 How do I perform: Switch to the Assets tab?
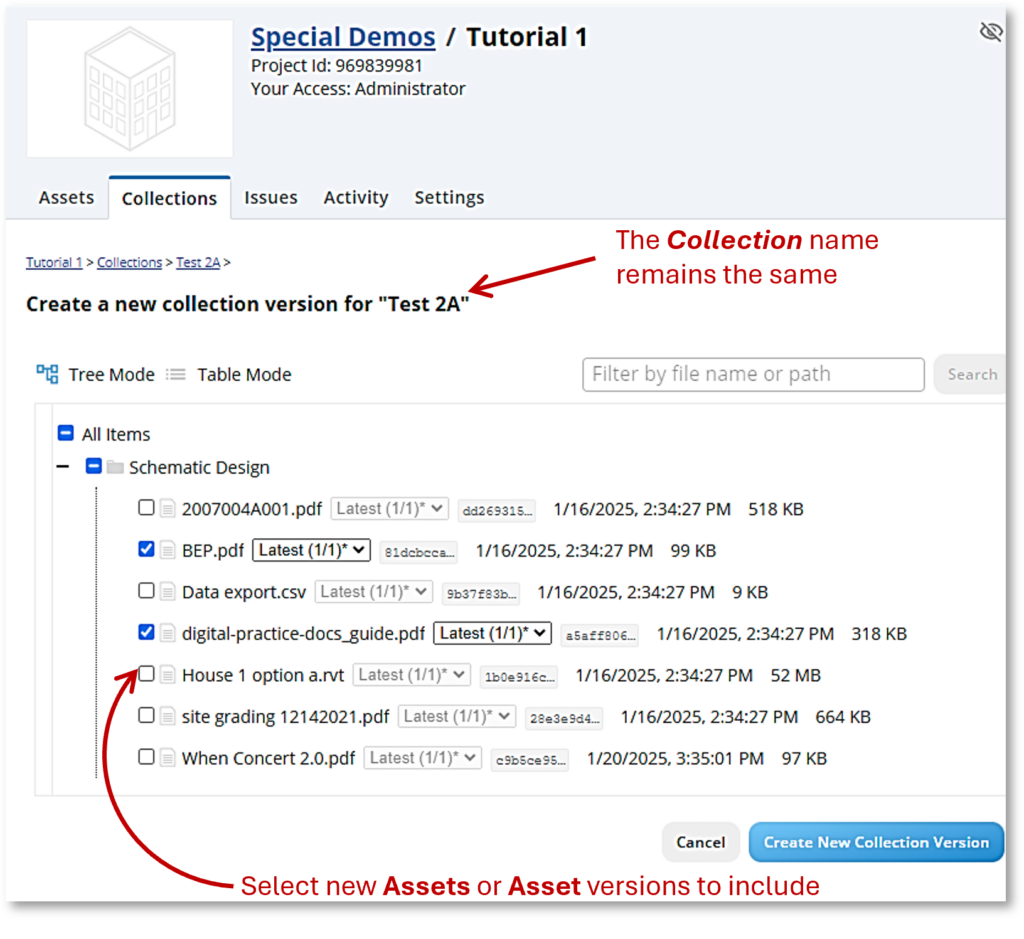click(x=66, y=197)
